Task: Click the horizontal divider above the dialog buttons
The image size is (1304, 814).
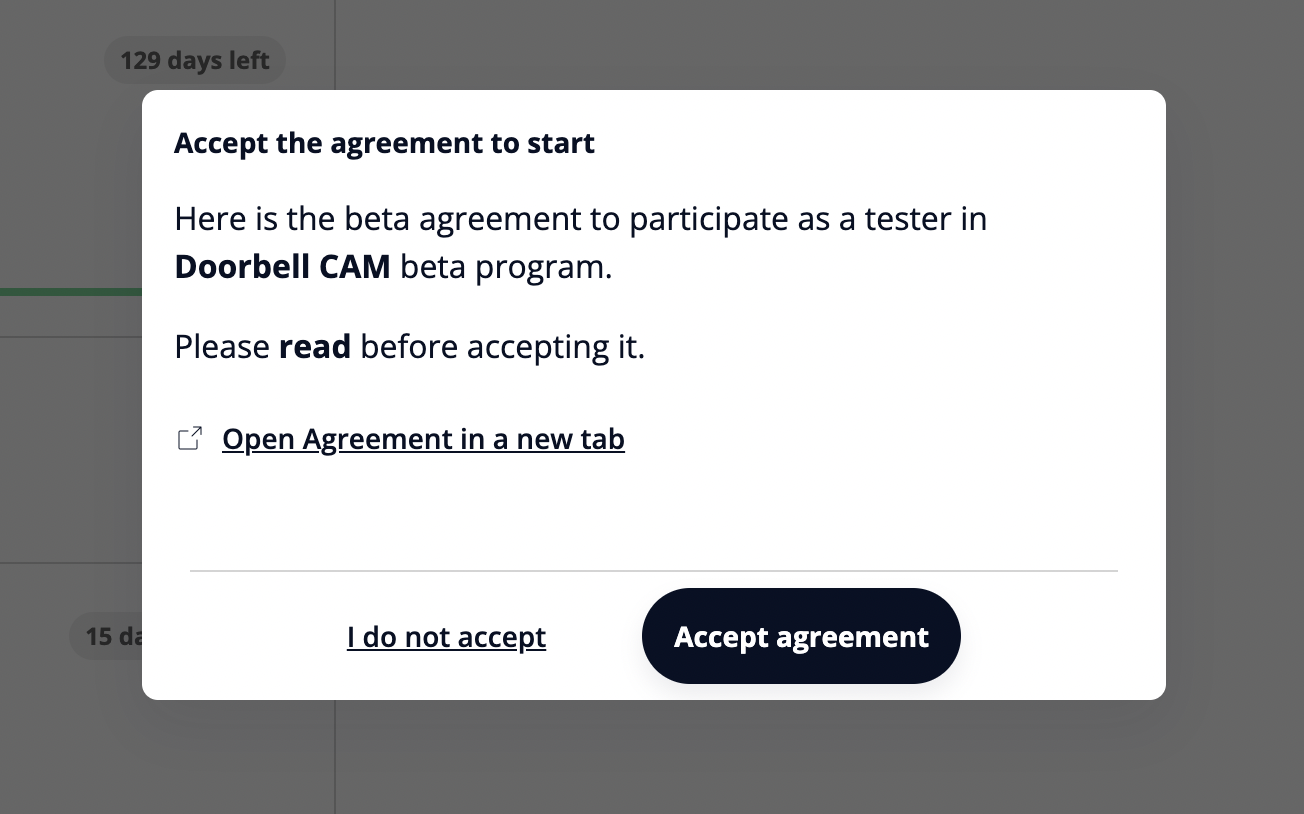Action: tap(653, 571)
